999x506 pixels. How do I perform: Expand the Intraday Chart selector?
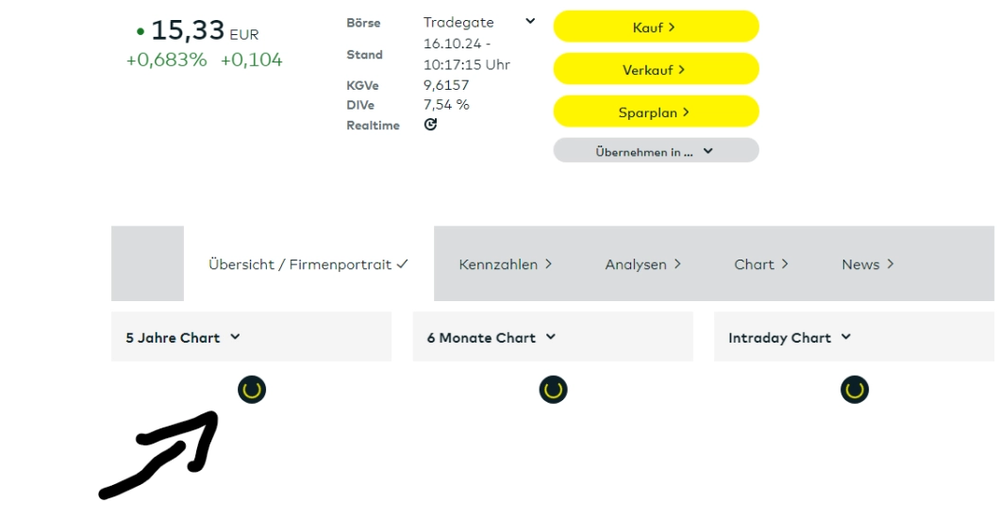[789, 337]
